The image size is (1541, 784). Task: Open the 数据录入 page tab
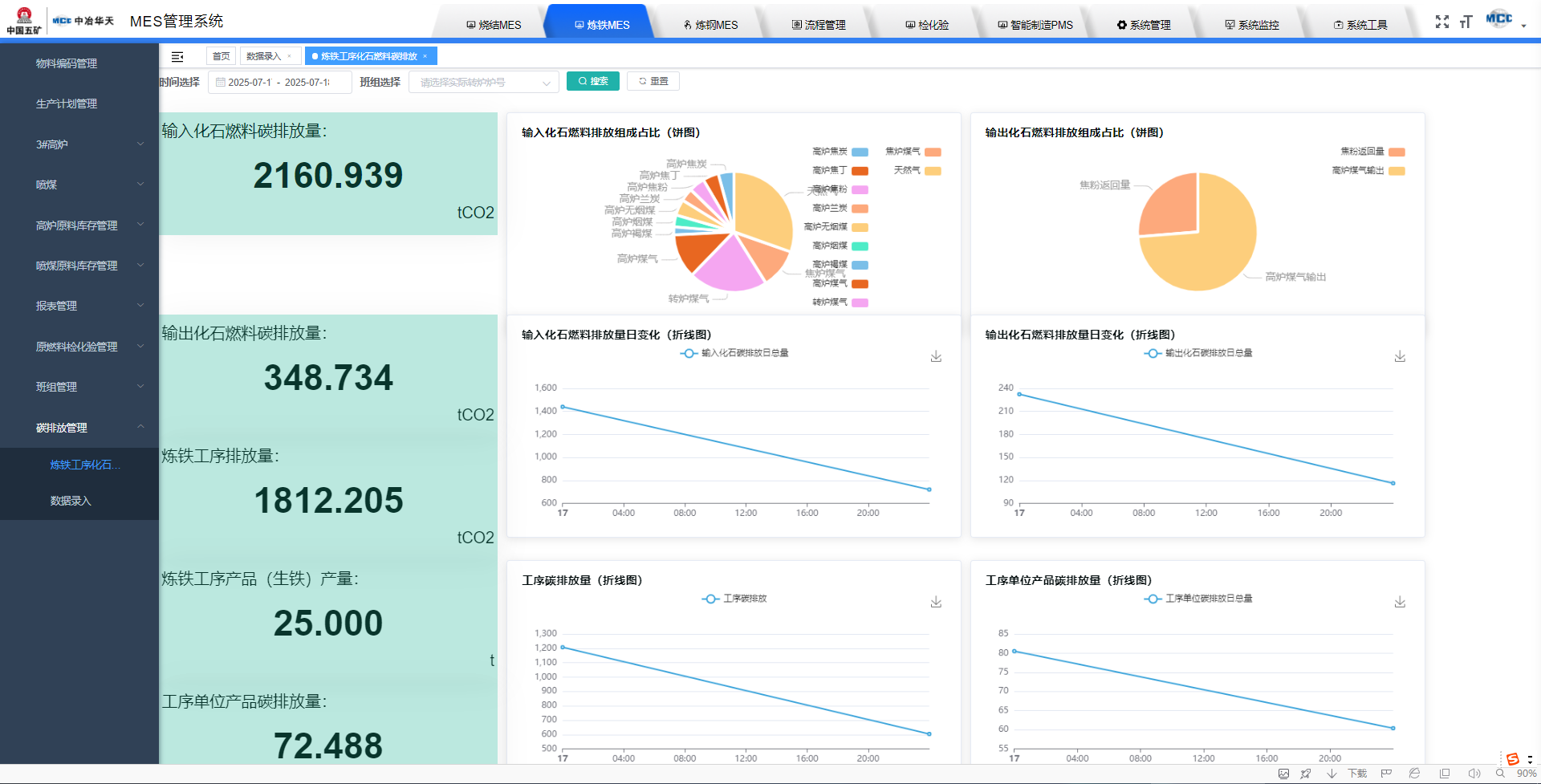pos(264,56)
